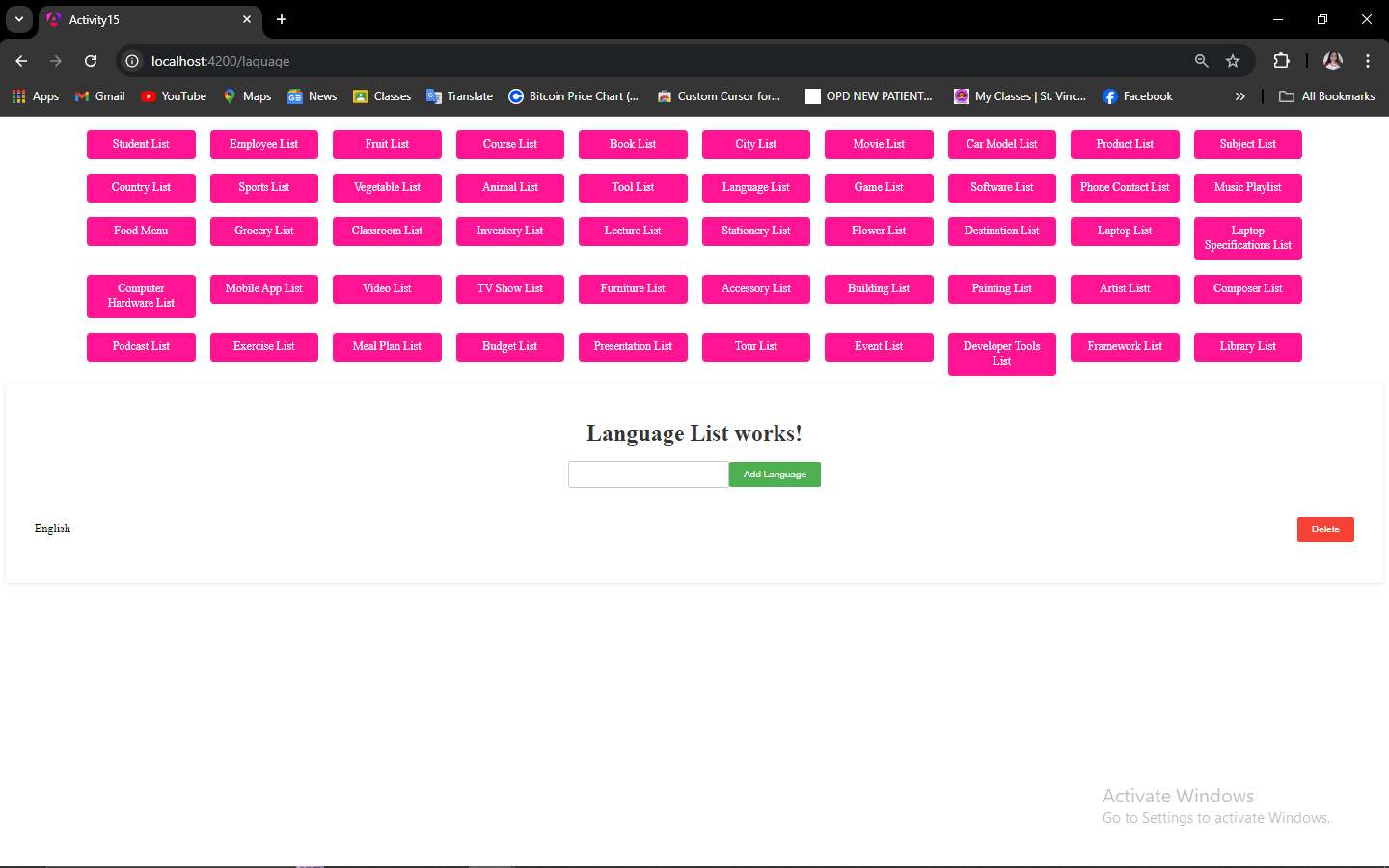The height and width of the screenshot is (868, 1389).
Task: Open the Gmail bookmark
Action: 100,96
